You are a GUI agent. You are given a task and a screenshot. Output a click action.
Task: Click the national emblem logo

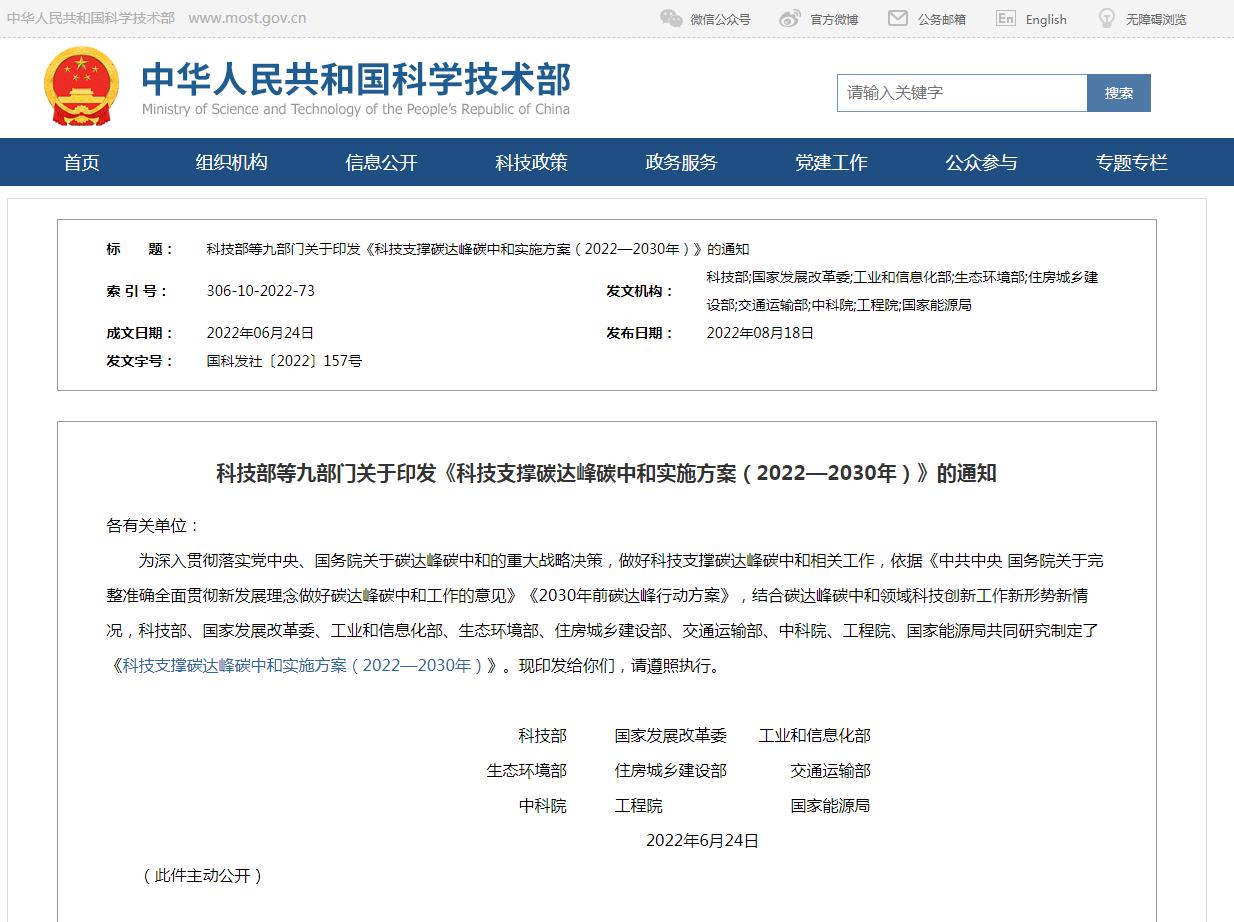[x=81, y=85]
